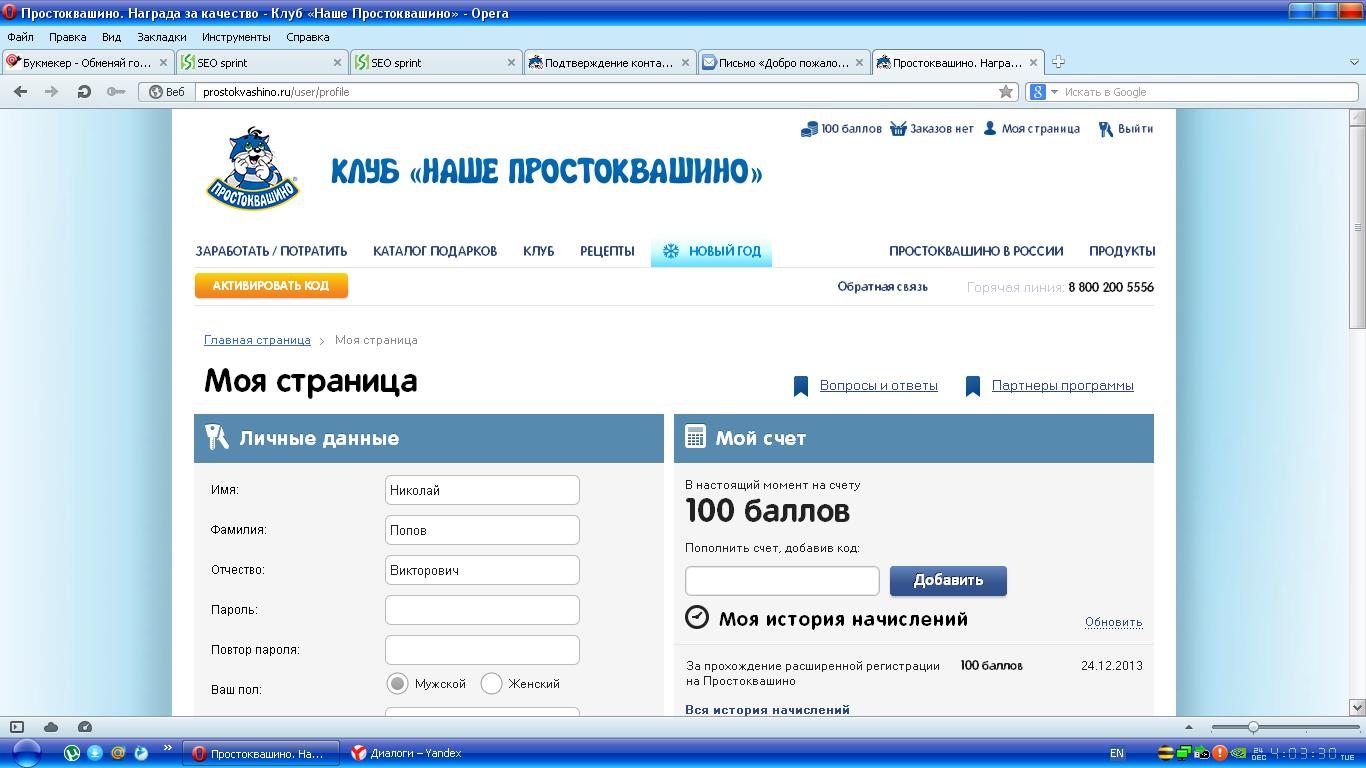
Task: Close the Букмекер tab
Action: pos(164,62)
